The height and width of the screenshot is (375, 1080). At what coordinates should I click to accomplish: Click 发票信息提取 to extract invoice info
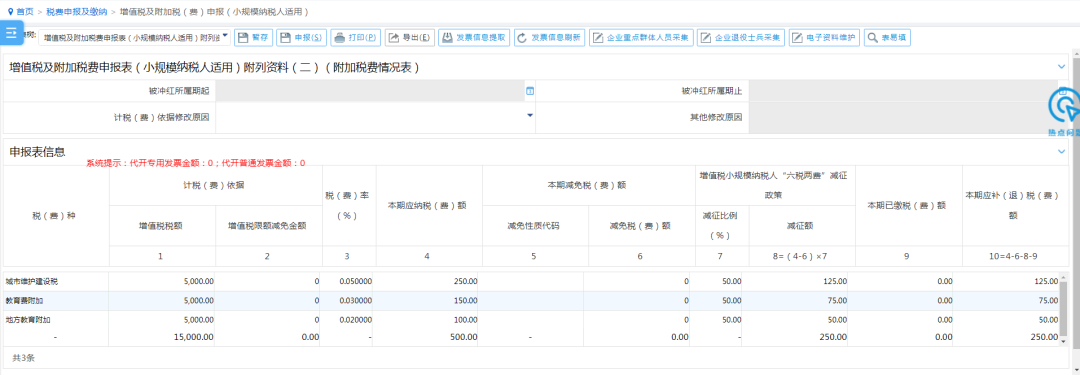[474, 38]
